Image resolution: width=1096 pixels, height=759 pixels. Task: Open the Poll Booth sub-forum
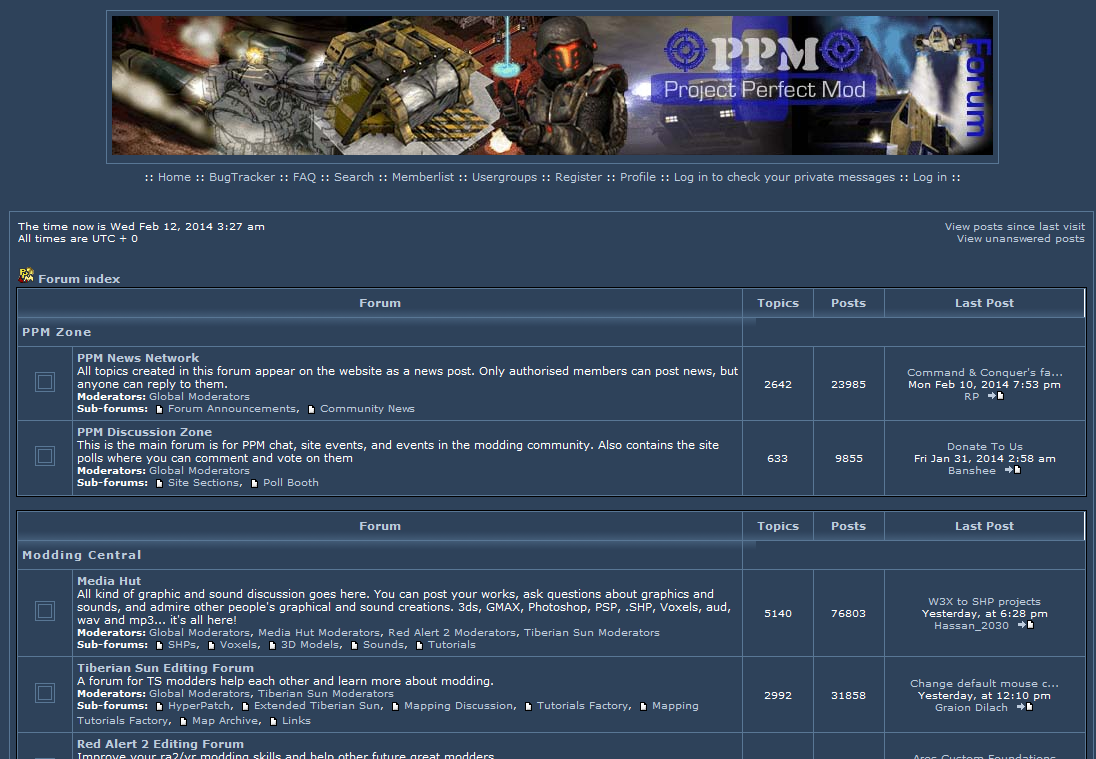pyautogui.click(x=291, y=483)
